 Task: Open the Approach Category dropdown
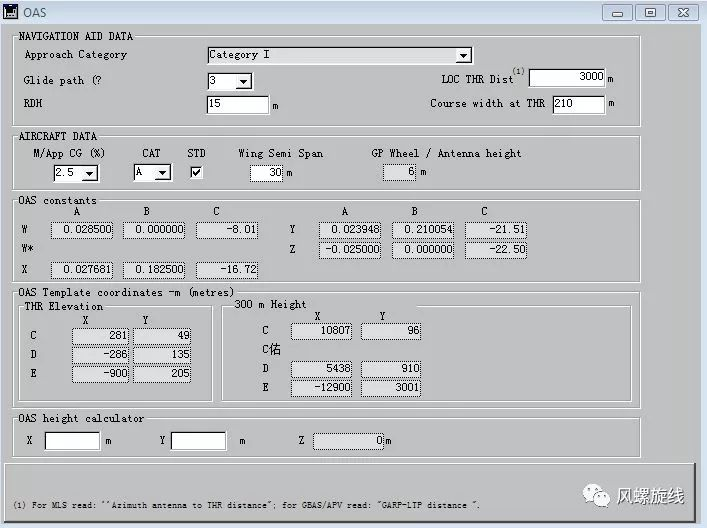(x=463, y=55)
